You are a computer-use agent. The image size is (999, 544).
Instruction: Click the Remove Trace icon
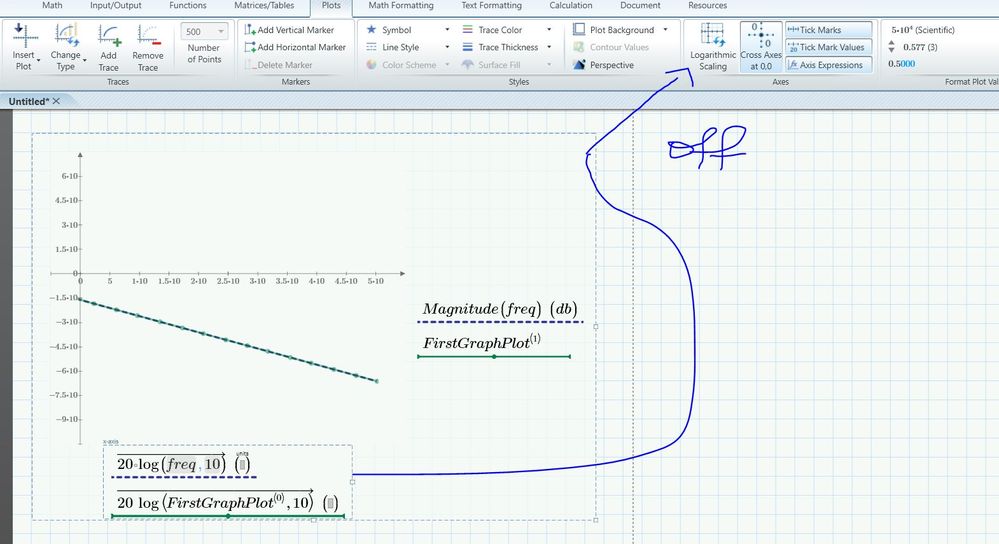[x=148, y=36]
